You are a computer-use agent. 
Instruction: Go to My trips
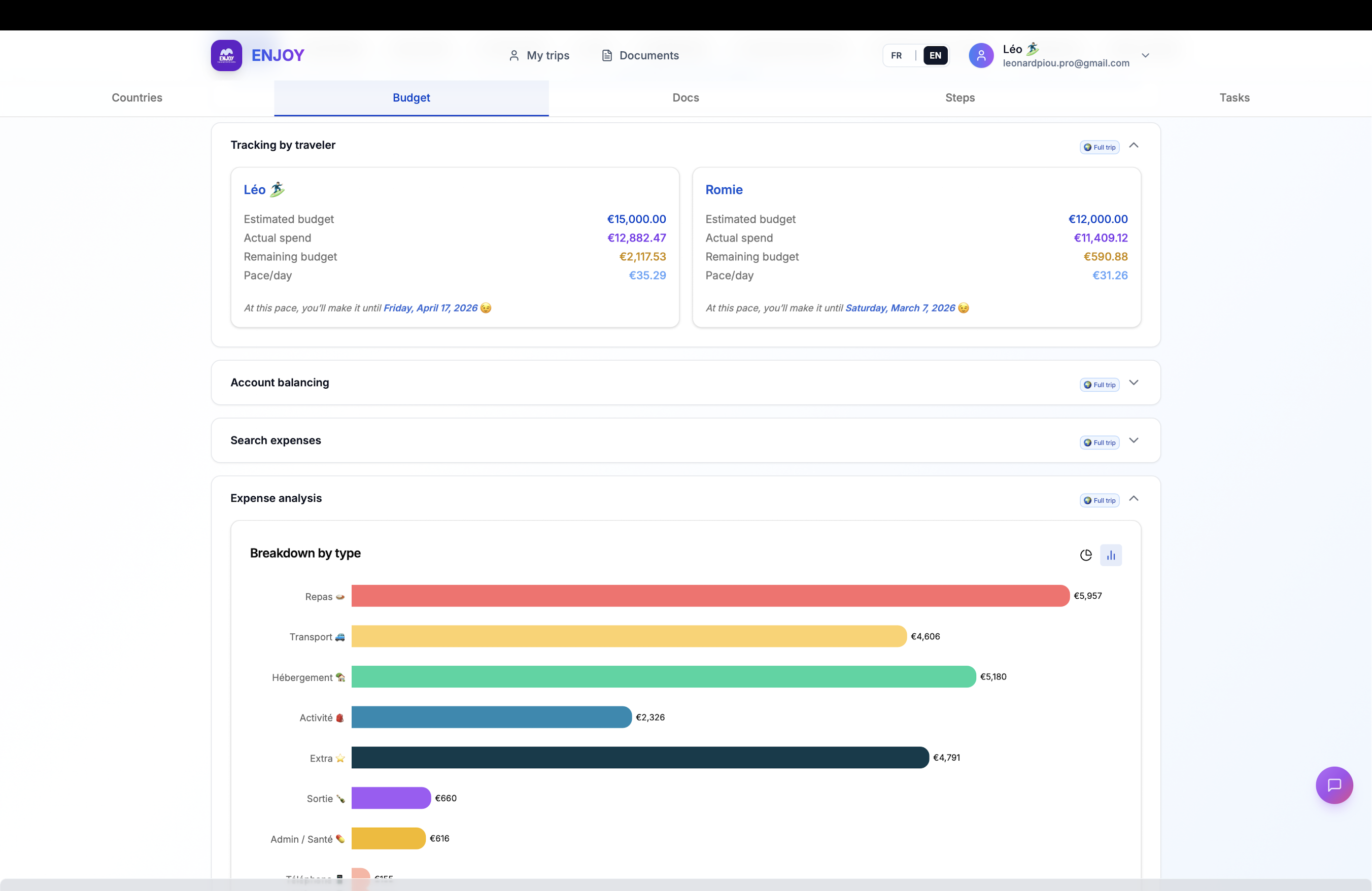click(539, 55)
